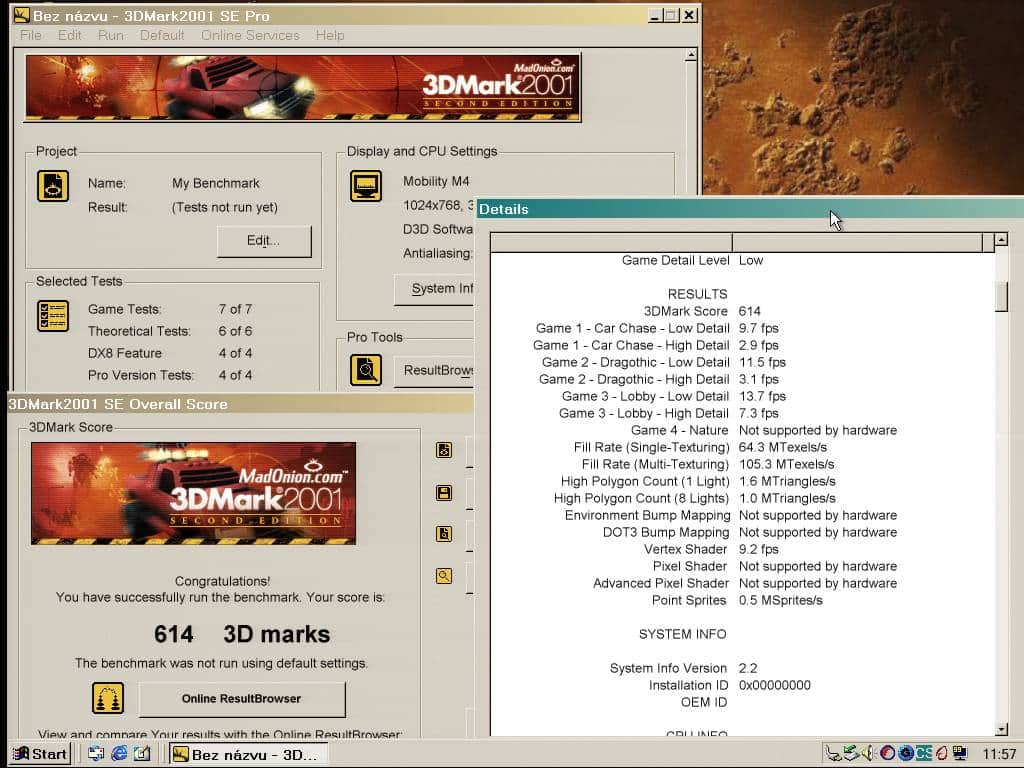Screen dimensions: 1024x768
Task: Click the MadOnion 3DMark2001 banner in Overall Score
Action: click(x=193, y=493)
